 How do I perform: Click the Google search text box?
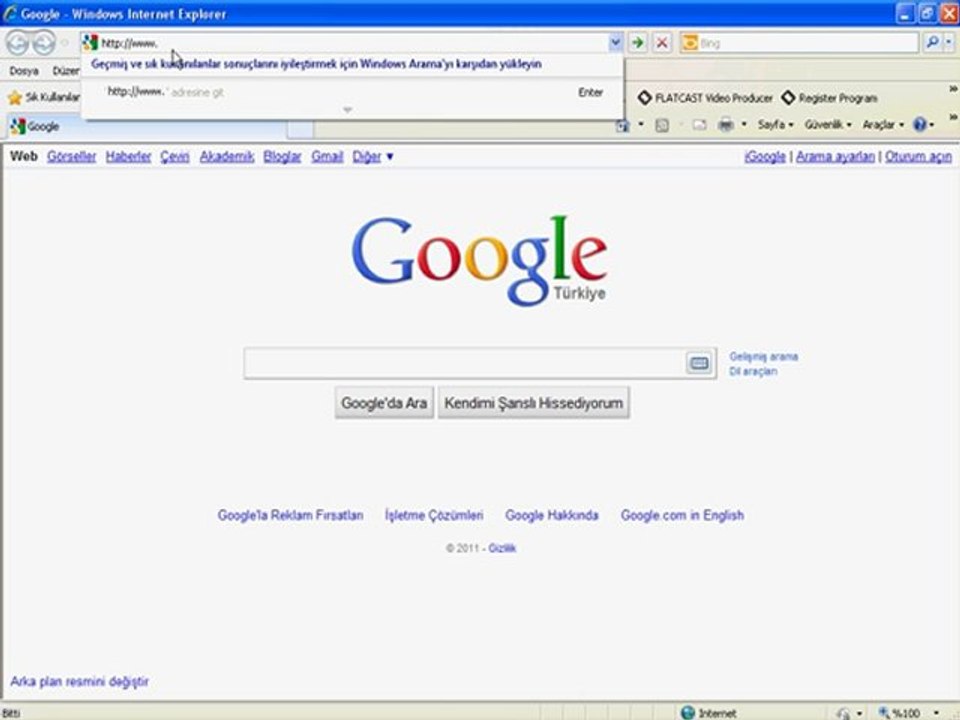(x=464, y=363)
